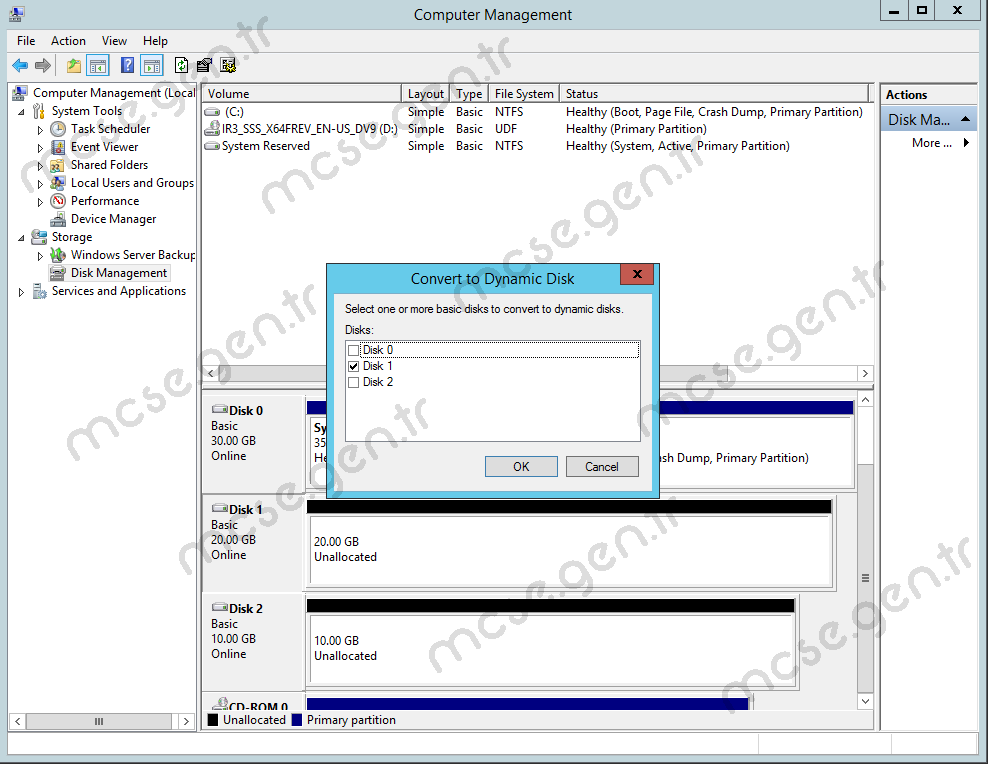Image resolution: width=988 pixels, height=764 pixels.
Task: Click the Refresh toolbar icon
Action: (181, 65)
